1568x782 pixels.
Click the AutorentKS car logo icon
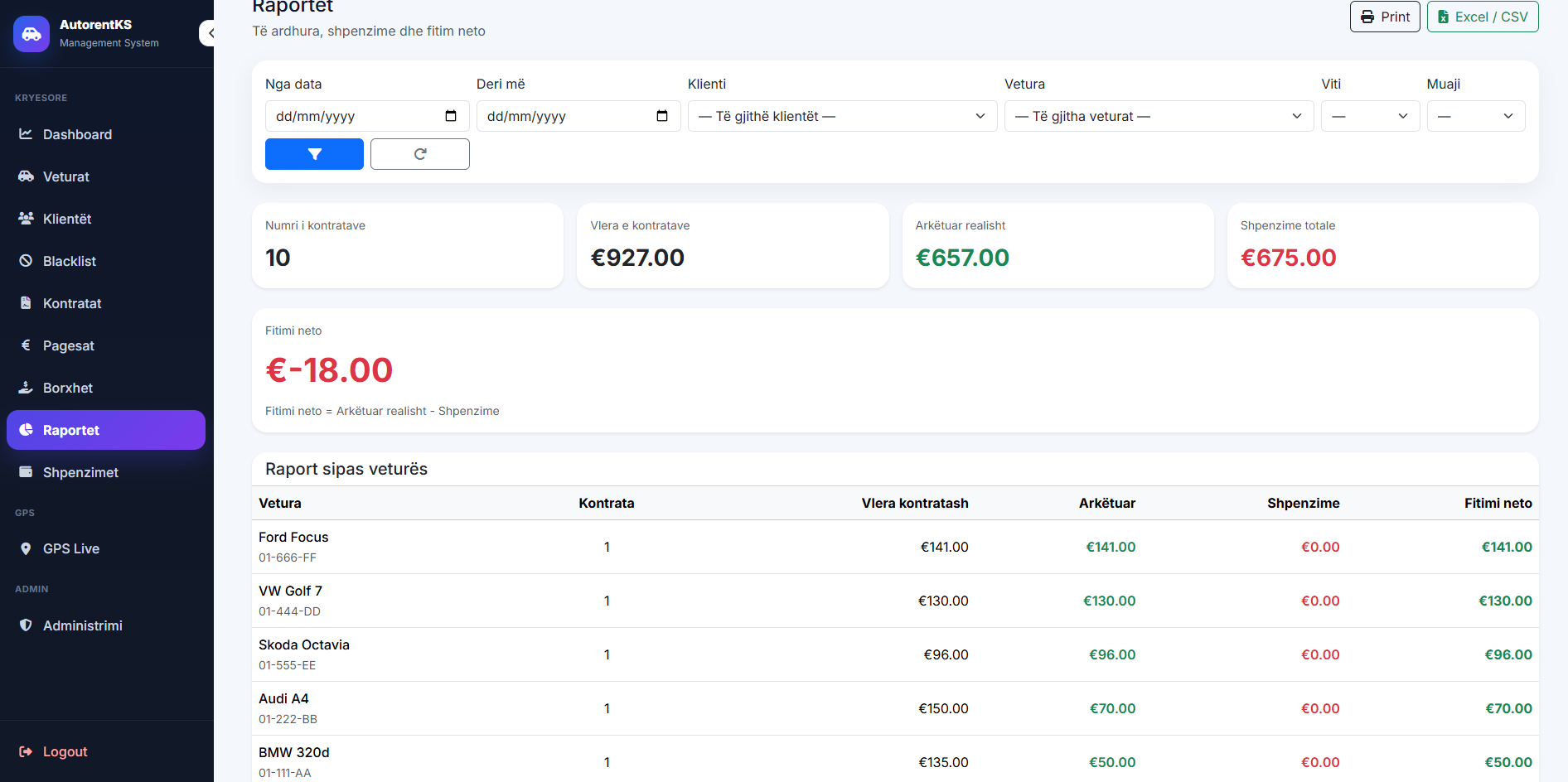pyautogui.click(x=31, y=34)
